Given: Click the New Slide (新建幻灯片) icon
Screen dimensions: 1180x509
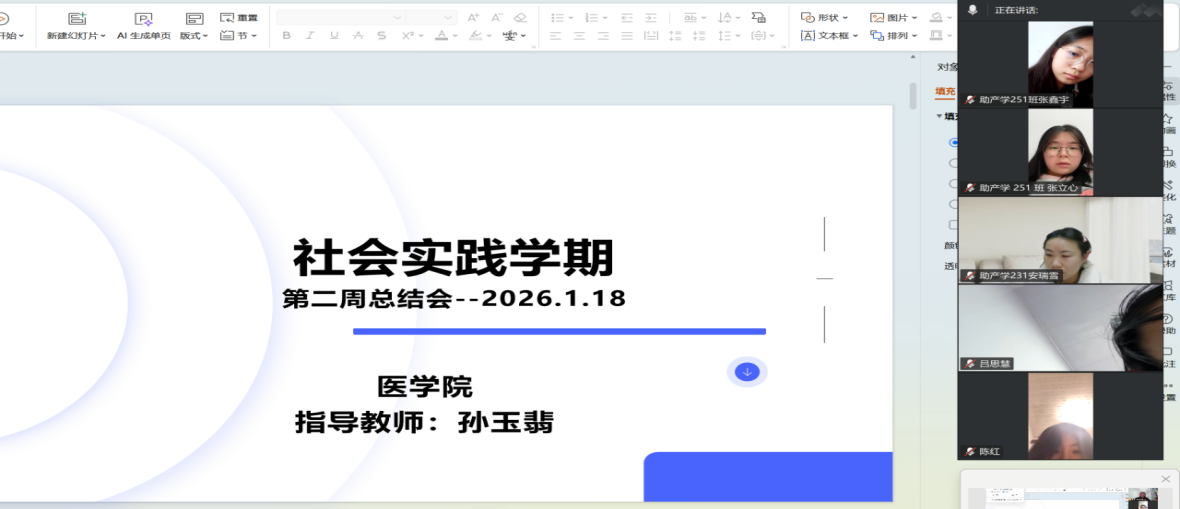Looking at the screenshot, I should (76, 19).
